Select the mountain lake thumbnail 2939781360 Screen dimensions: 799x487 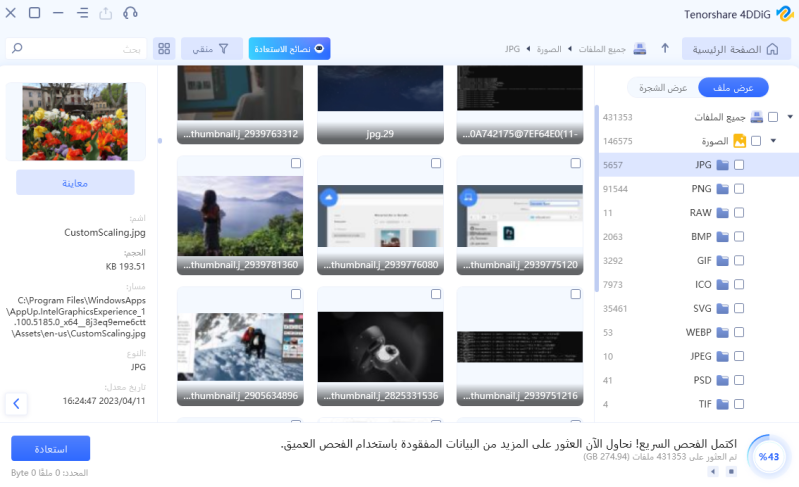[x=240, y=215]
